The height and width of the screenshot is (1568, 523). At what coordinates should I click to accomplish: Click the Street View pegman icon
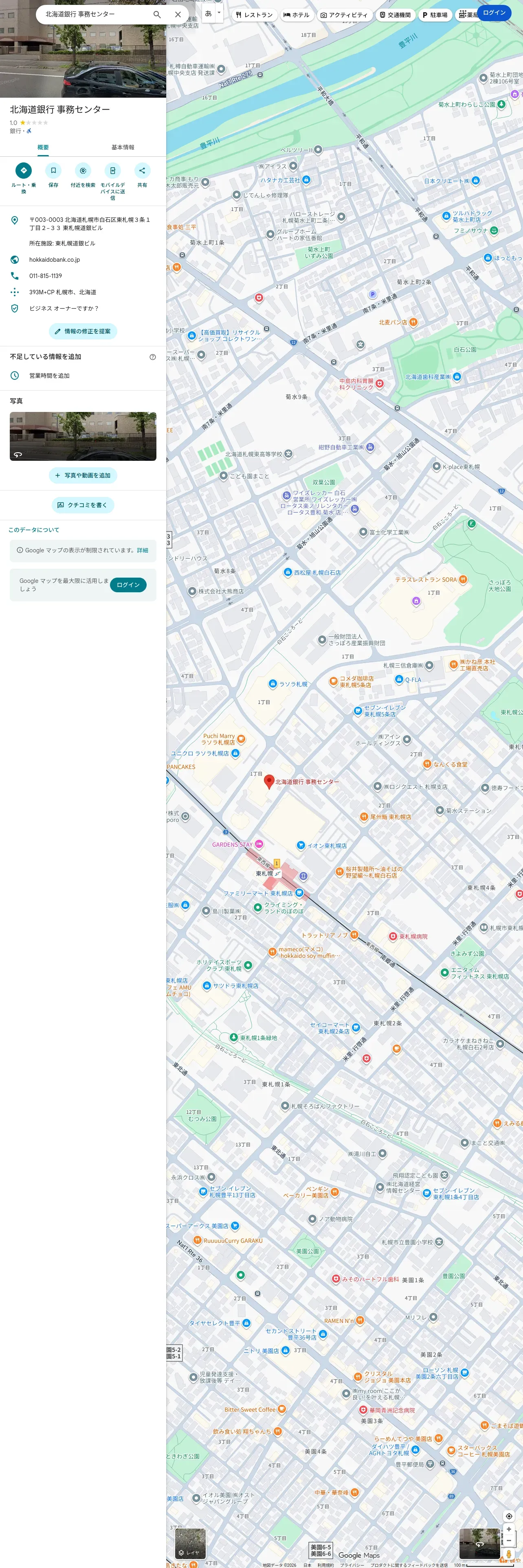pos(509,1555)
